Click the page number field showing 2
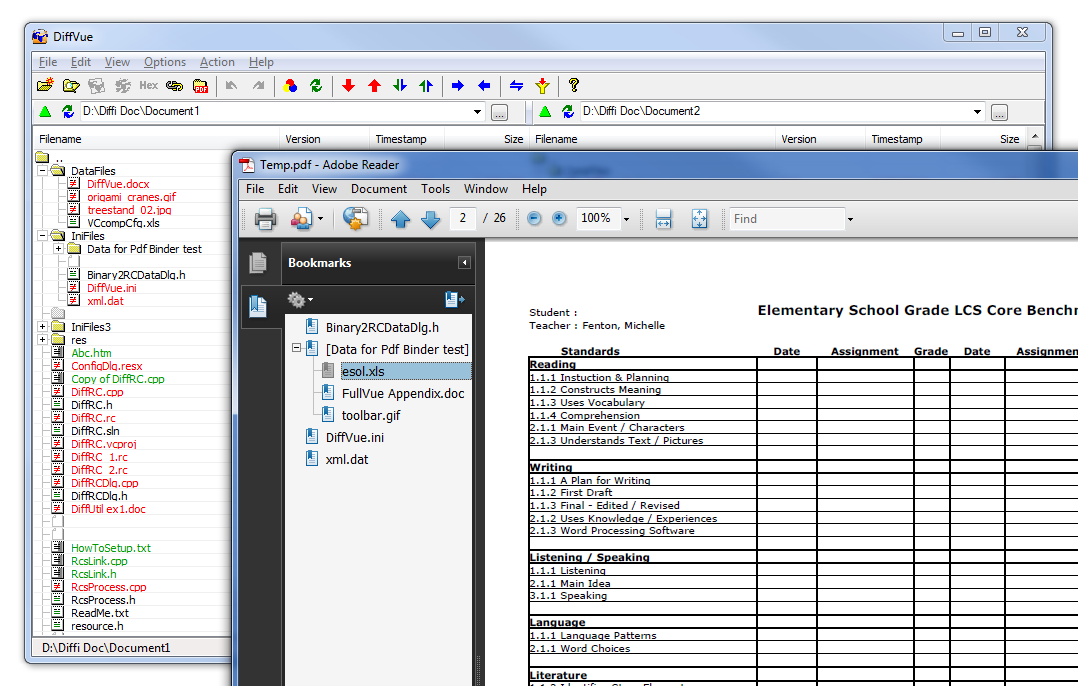The height and width of the screenshot is (686, 1078). tap(463, 219)
